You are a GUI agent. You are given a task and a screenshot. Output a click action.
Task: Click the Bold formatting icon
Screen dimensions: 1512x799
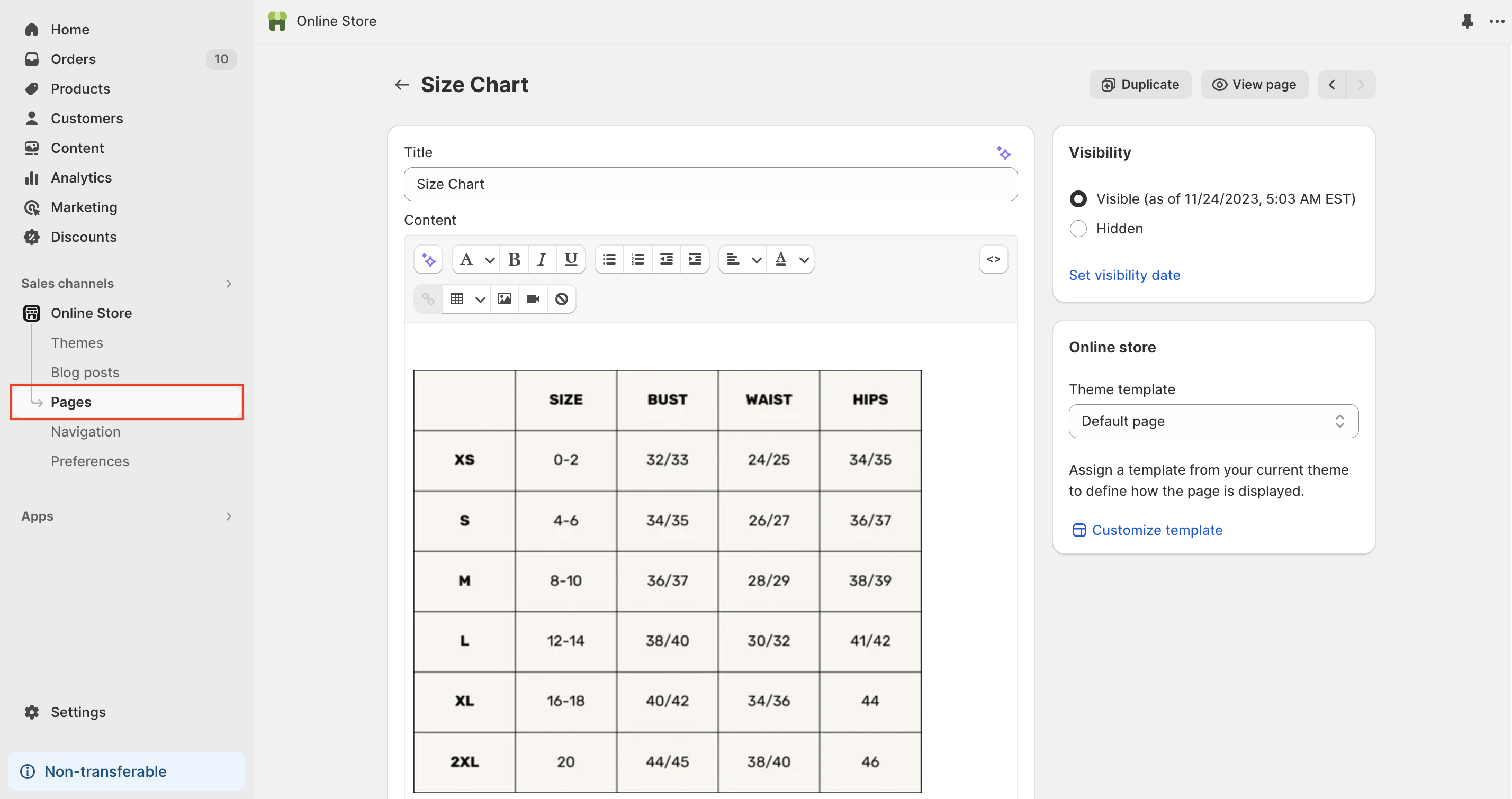[514, 259]
